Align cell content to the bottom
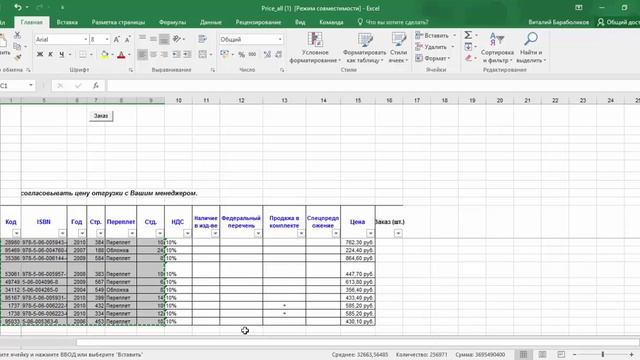The width and height of the screenshot is (640, 360). coord(164,39)
